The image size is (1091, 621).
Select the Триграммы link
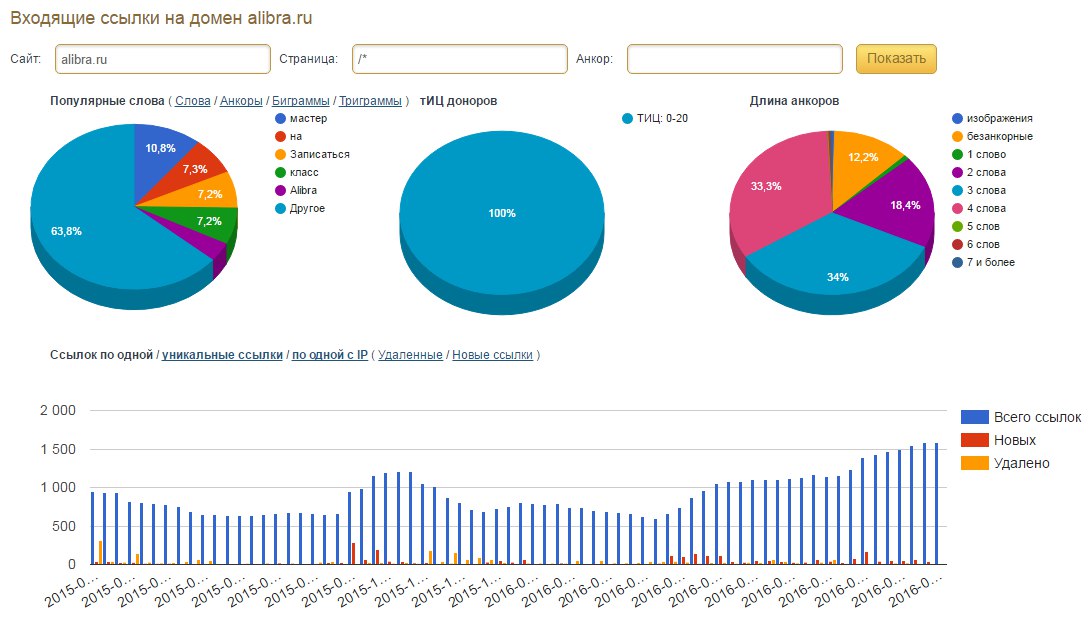[x=370, y=101]
